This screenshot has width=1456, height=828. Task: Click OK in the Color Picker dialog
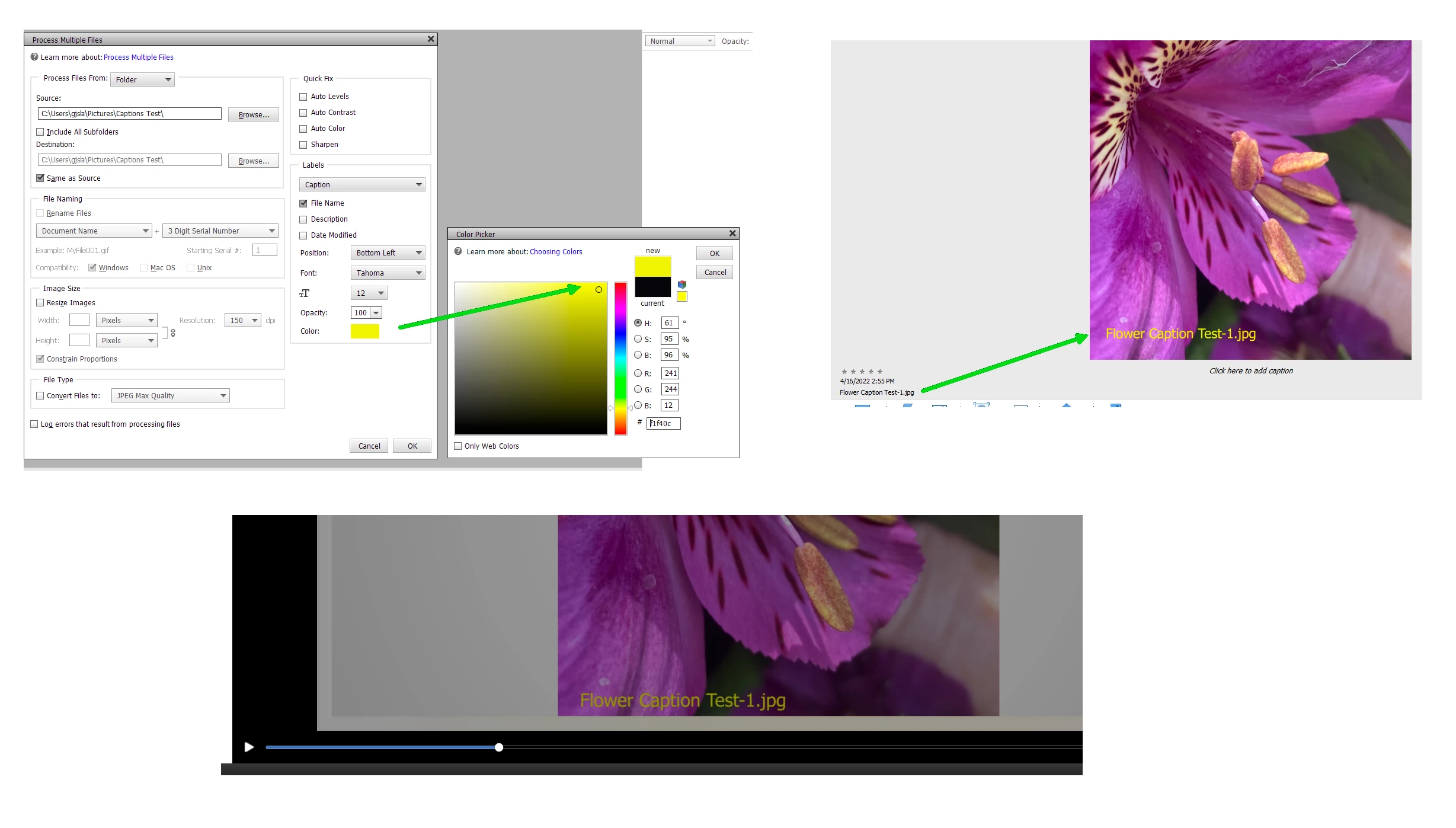click(714, 254)
